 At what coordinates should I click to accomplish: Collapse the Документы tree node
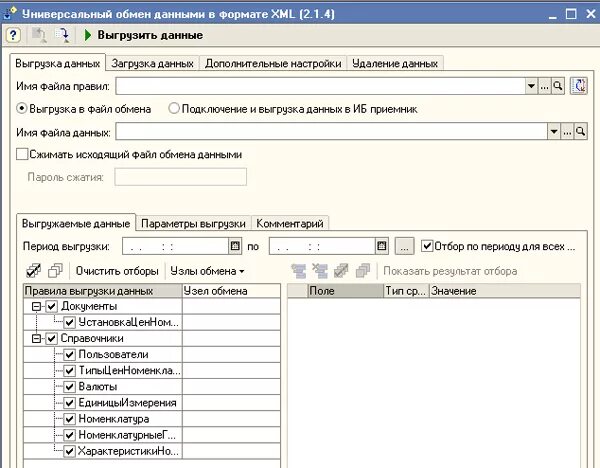pyautogui.click(x=36, y=306)
